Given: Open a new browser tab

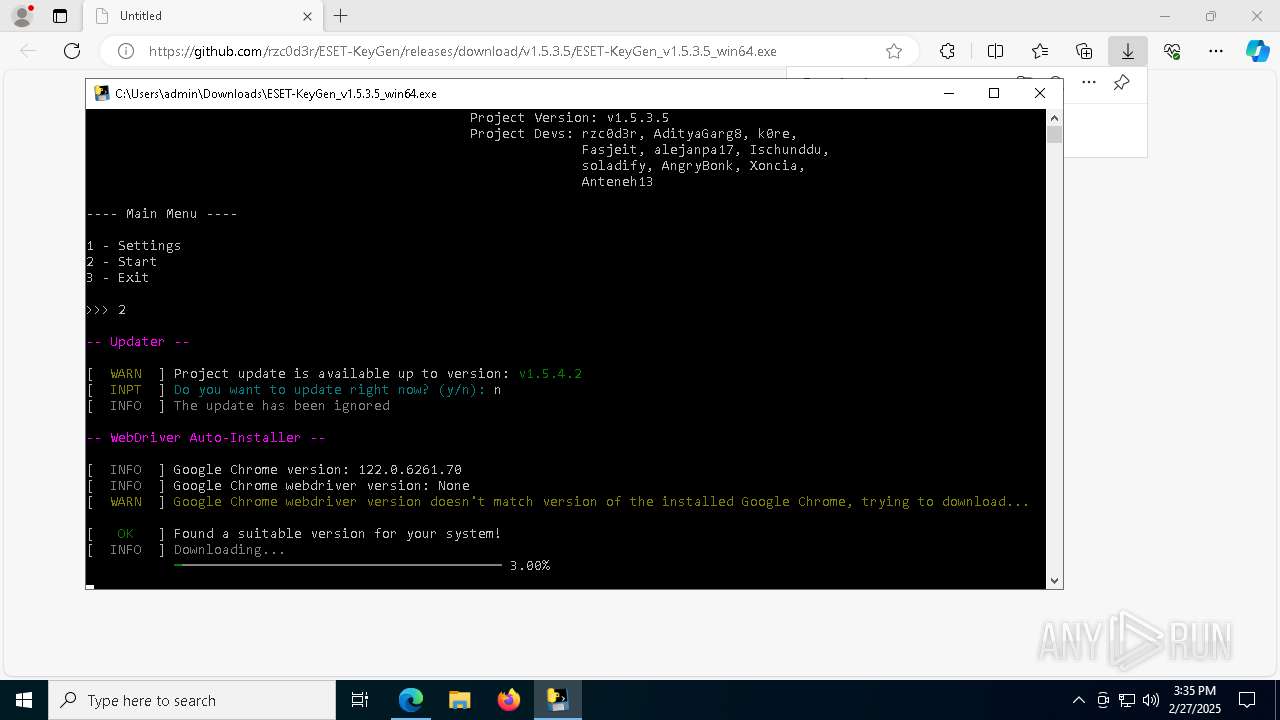Looking at the screenshot, I should pyautogui.click(x=341, y=16).
